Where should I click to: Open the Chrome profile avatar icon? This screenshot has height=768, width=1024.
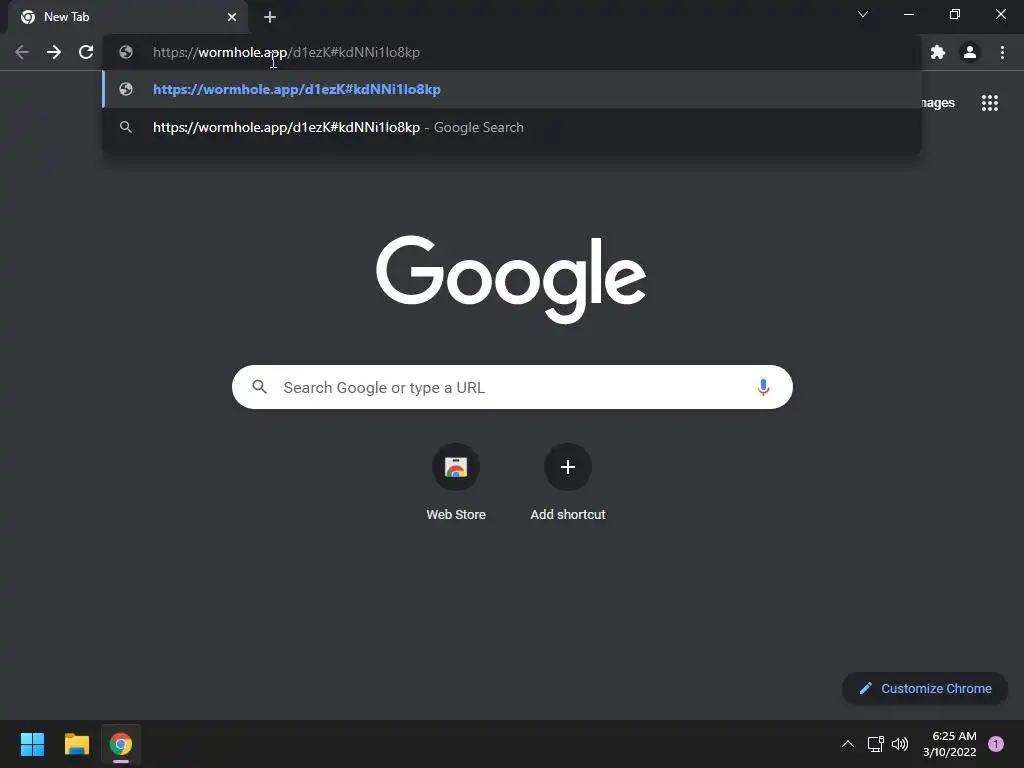(x=970, y=52)
